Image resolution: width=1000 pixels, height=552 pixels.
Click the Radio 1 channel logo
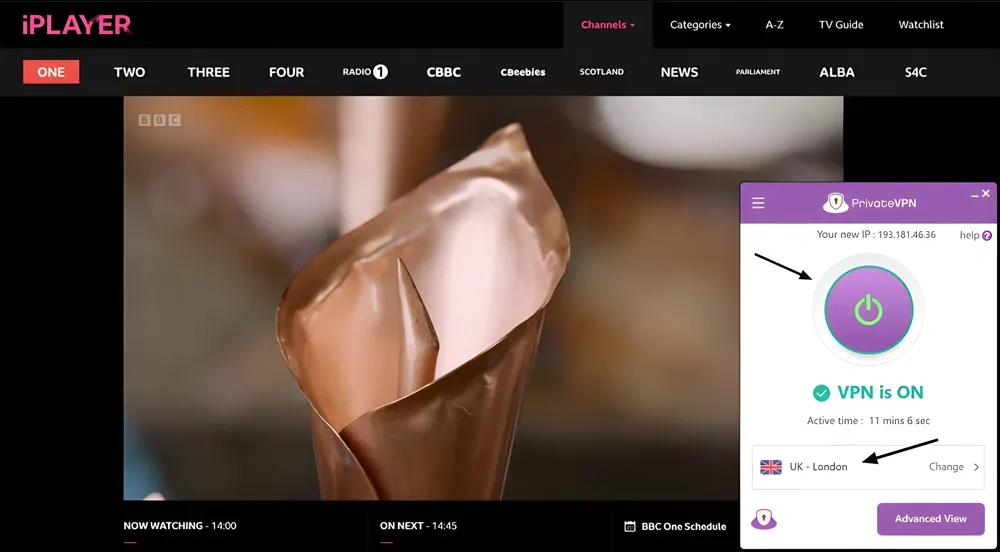coord(365,72)
